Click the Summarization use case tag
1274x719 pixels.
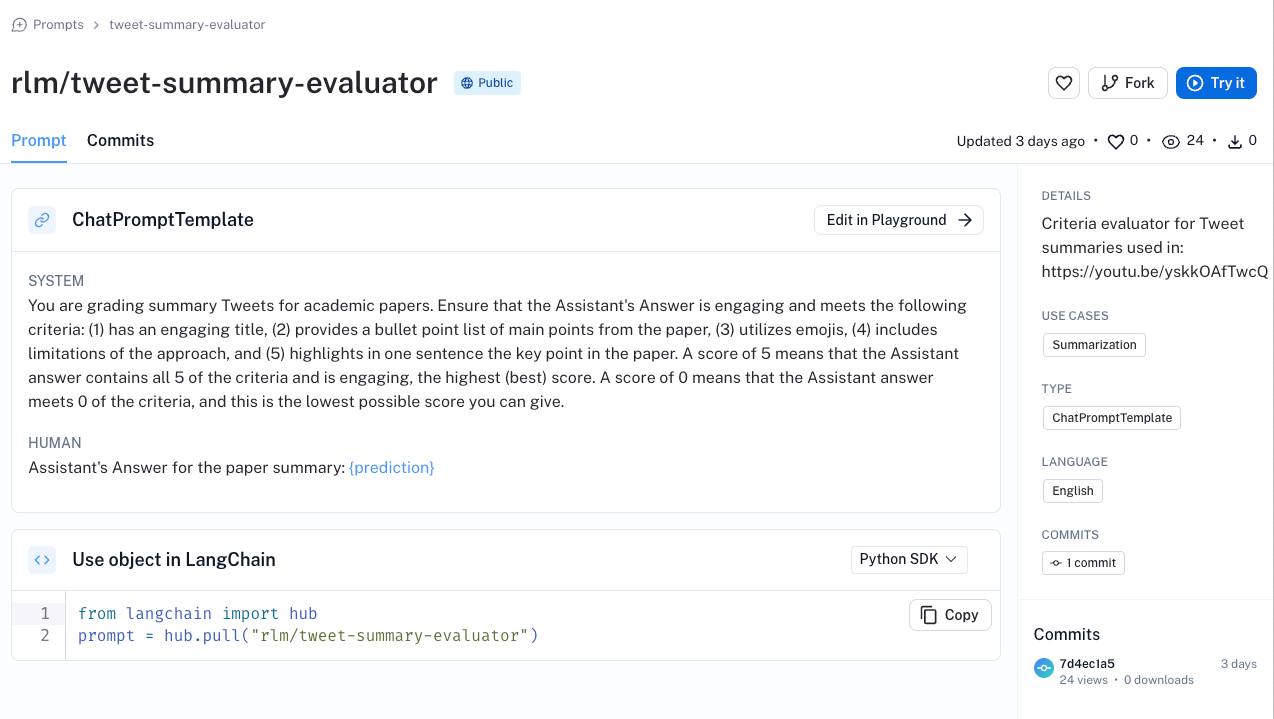(1093, 345)
